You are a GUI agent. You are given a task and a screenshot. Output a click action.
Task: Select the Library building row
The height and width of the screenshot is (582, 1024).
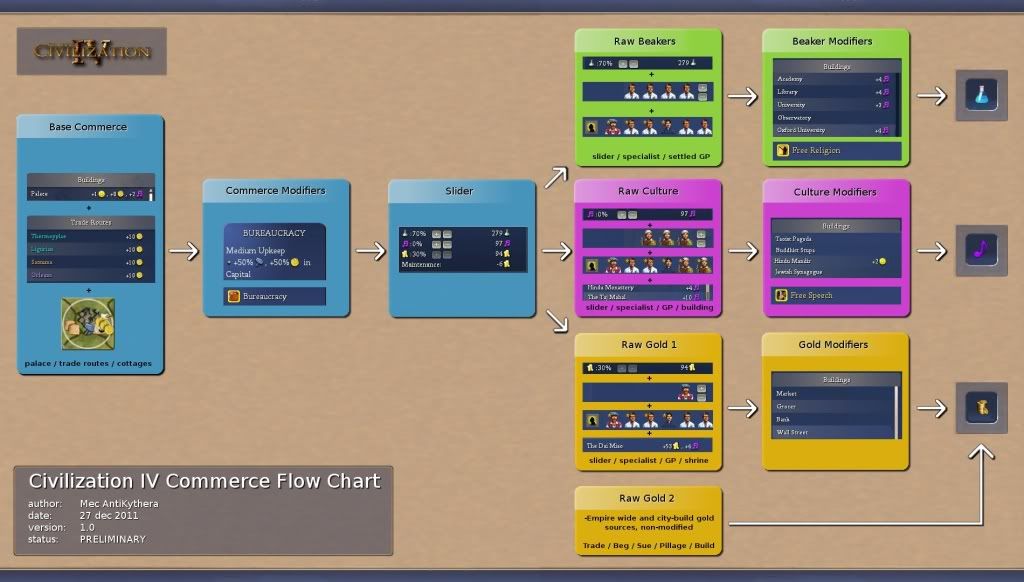834,92
